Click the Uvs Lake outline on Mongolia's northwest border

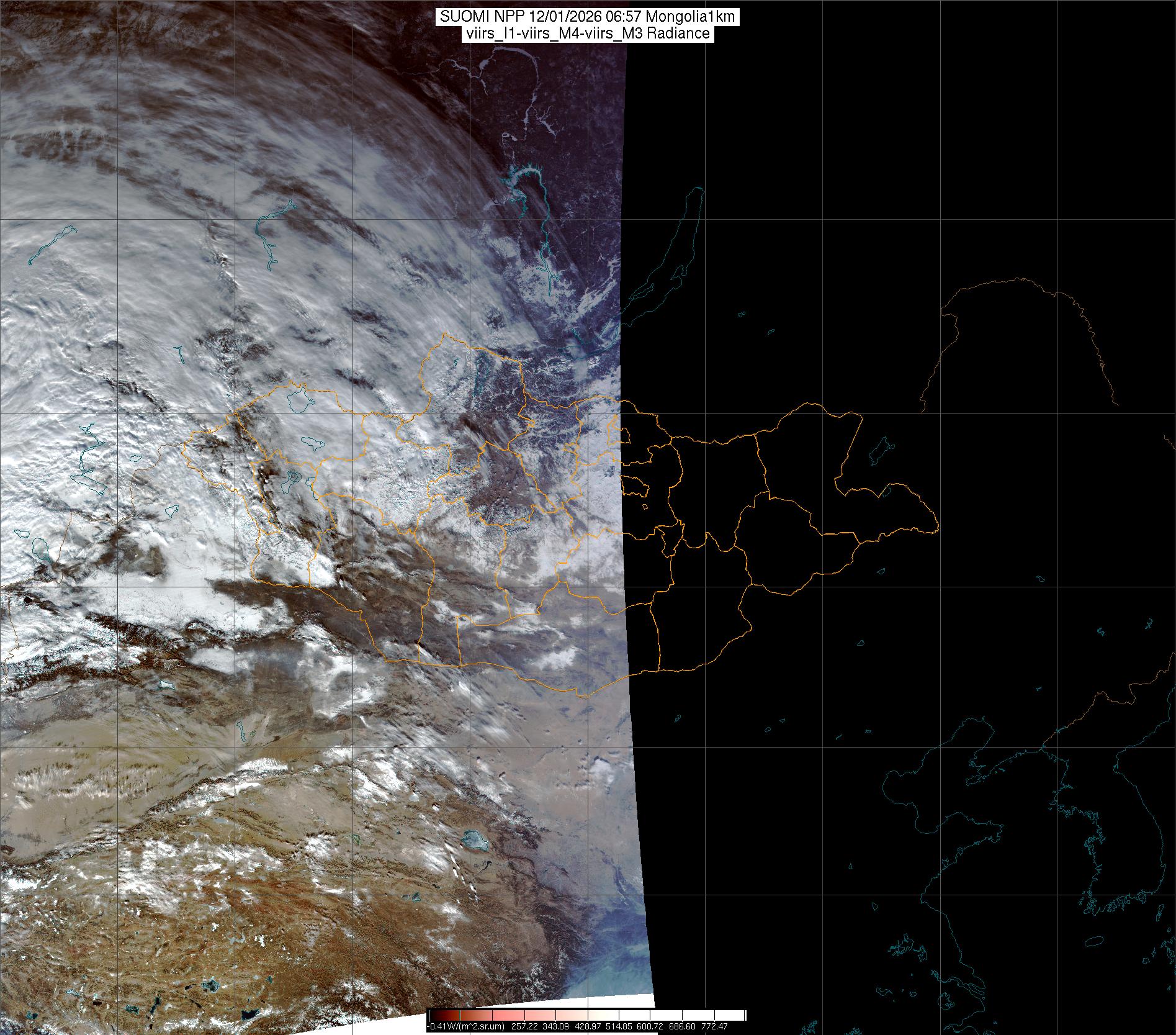click(301, 402)
